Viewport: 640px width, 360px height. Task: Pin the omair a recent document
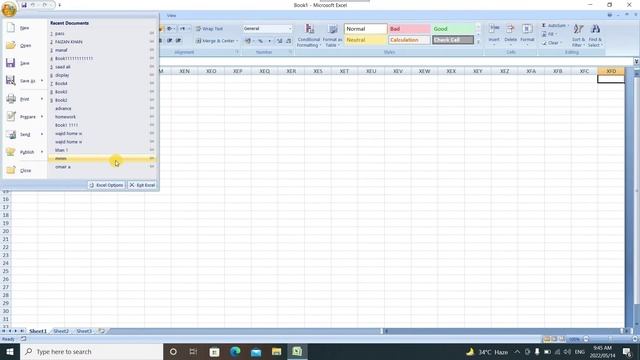[x=152, y=167]
